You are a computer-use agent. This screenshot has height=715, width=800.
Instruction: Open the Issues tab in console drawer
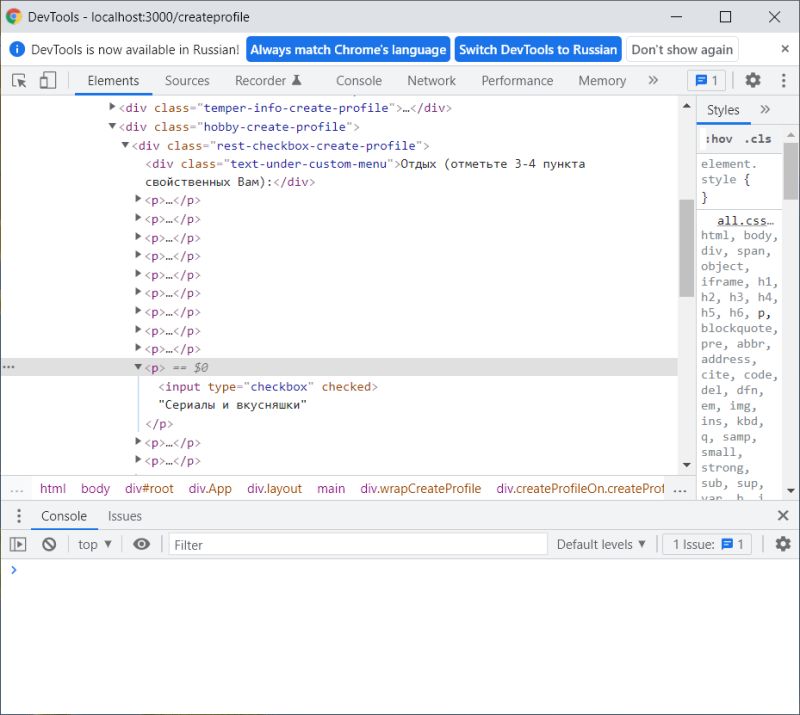124,516
